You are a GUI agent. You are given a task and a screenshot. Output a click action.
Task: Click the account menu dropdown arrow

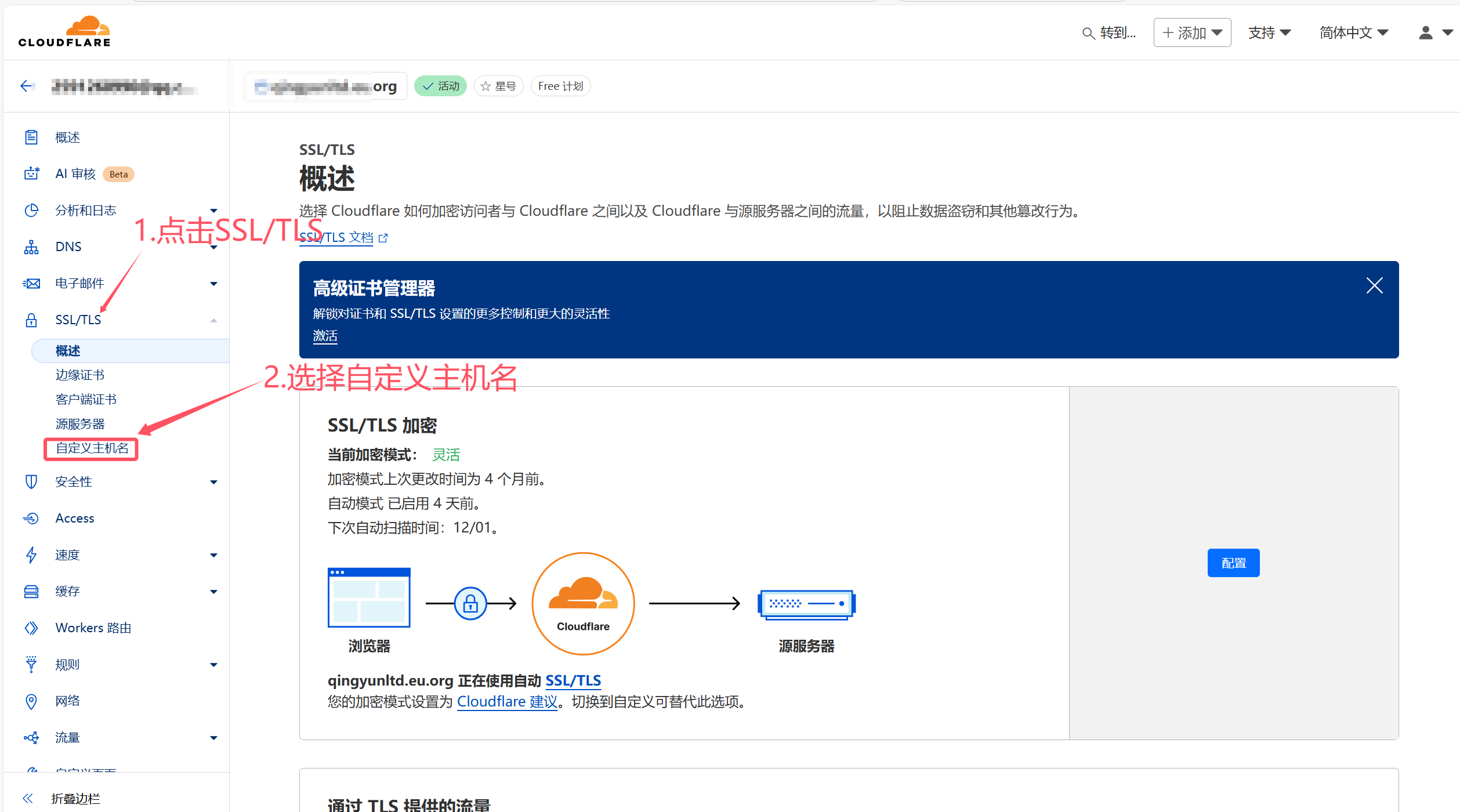1448,32
